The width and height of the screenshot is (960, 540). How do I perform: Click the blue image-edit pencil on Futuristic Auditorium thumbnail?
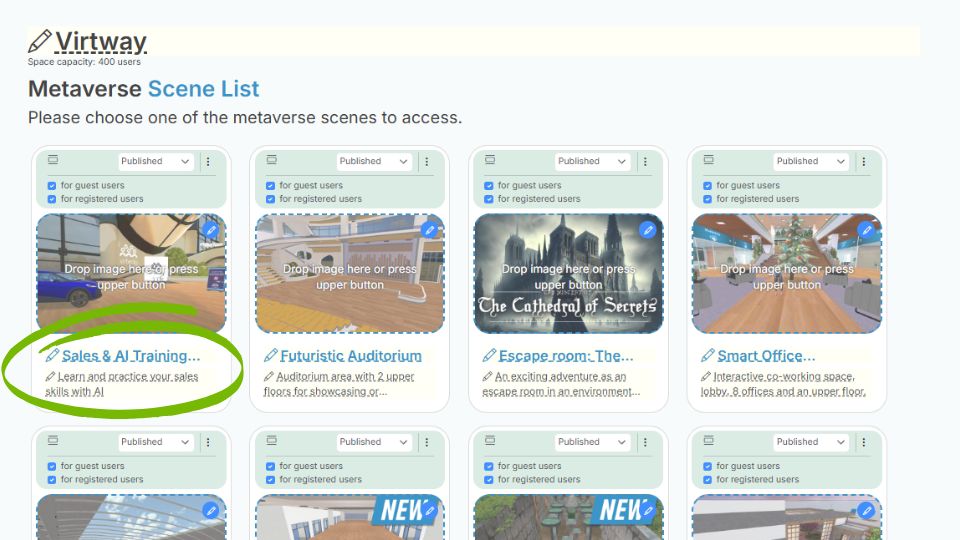pos(430,230)
